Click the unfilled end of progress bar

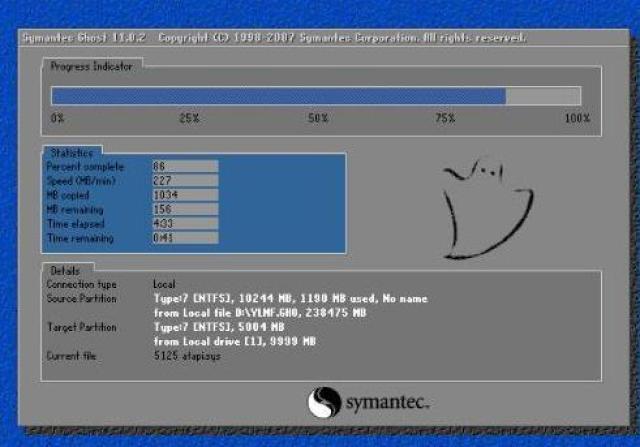543,96
